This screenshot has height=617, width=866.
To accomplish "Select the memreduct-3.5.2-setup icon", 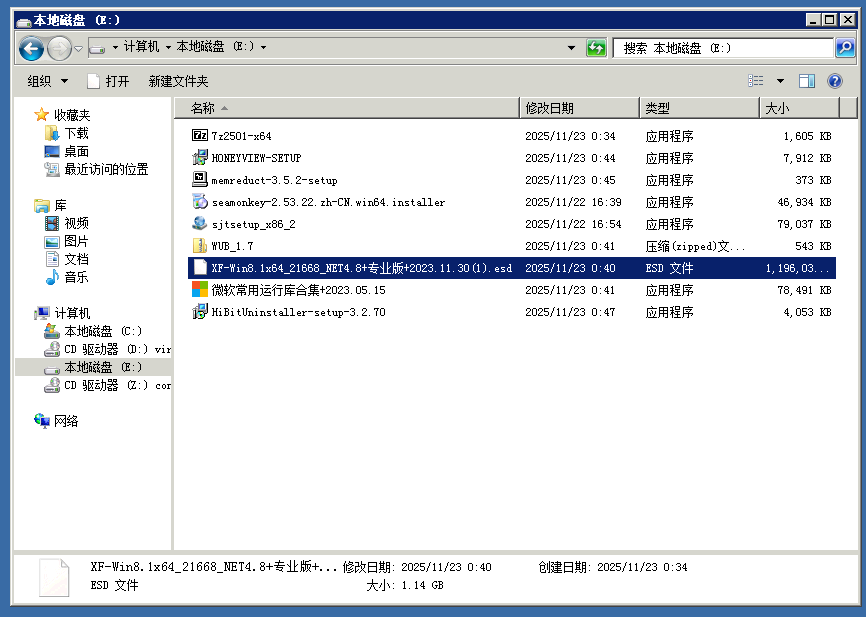I will (199, 180).
